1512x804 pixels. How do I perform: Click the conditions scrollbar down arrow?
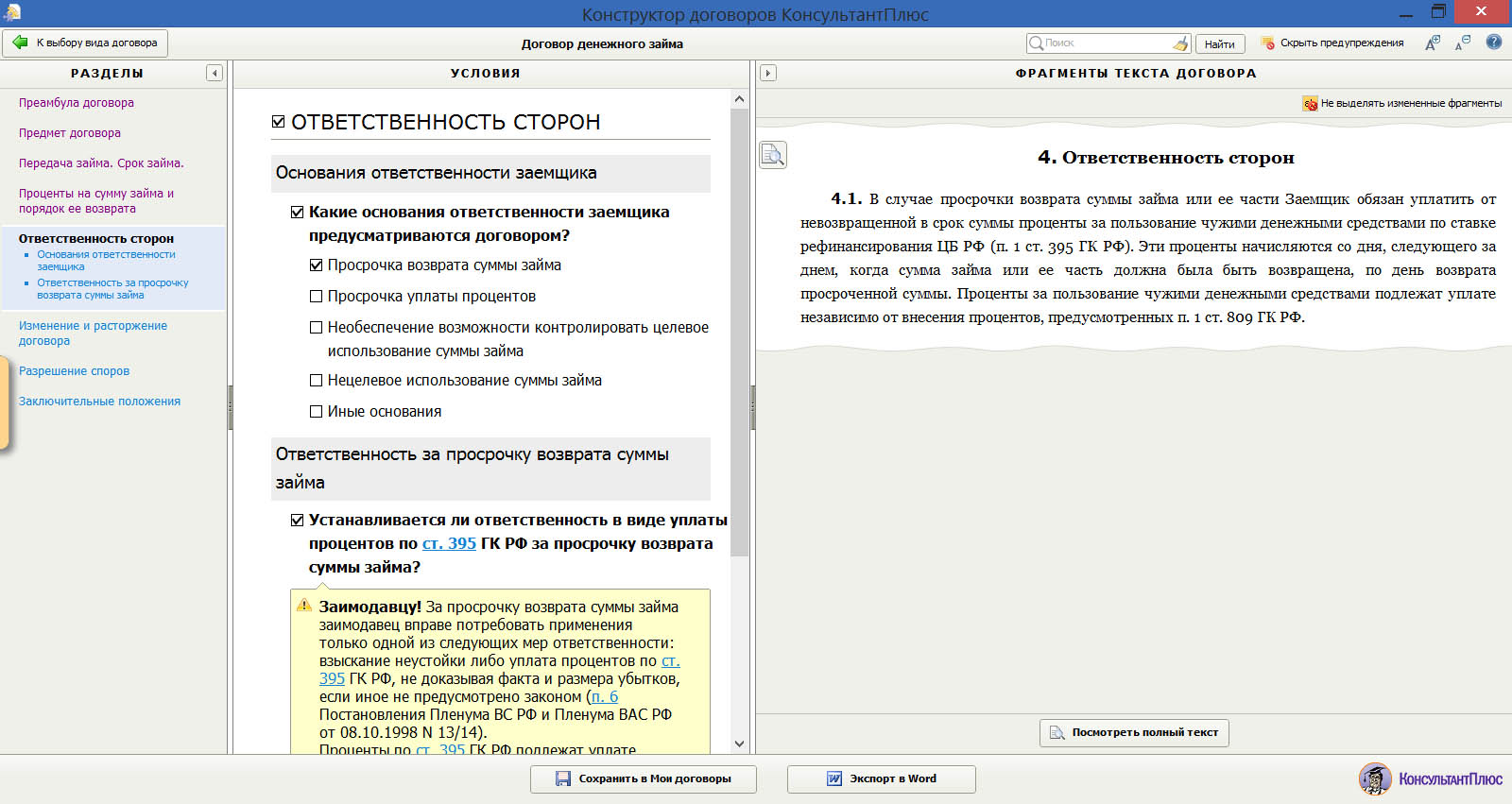pos(739,744)
